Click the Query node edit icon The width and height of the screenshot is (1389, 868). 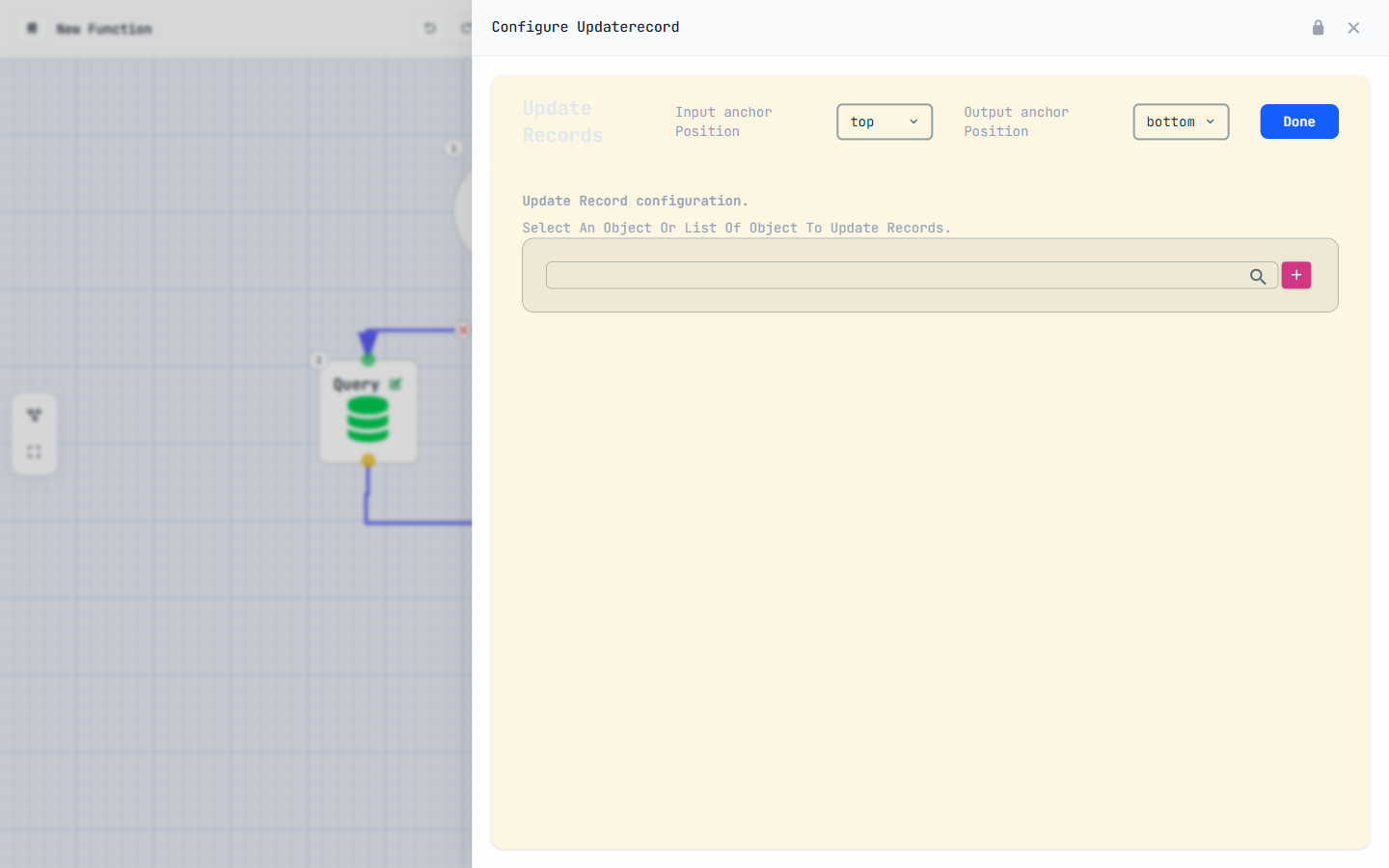tap(395, 384)
